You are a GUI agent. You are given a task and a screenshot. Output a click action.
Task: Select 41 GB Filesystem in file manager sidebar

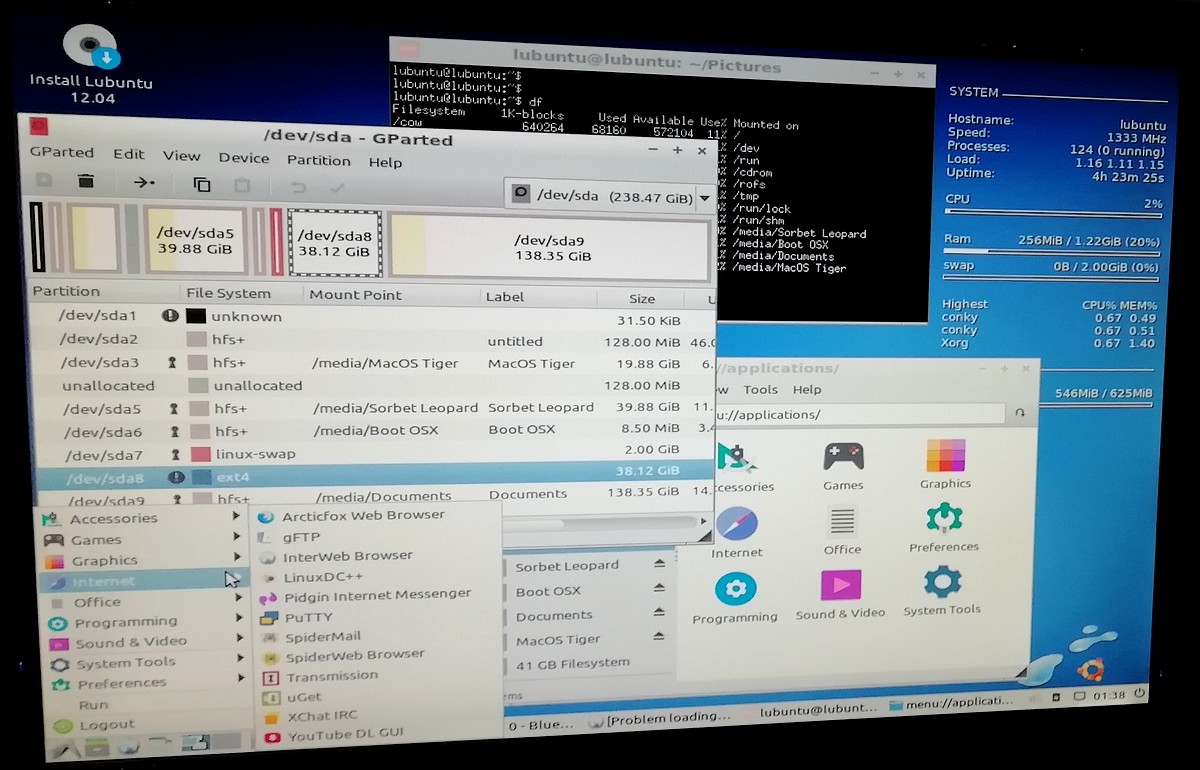pos(573,662)
